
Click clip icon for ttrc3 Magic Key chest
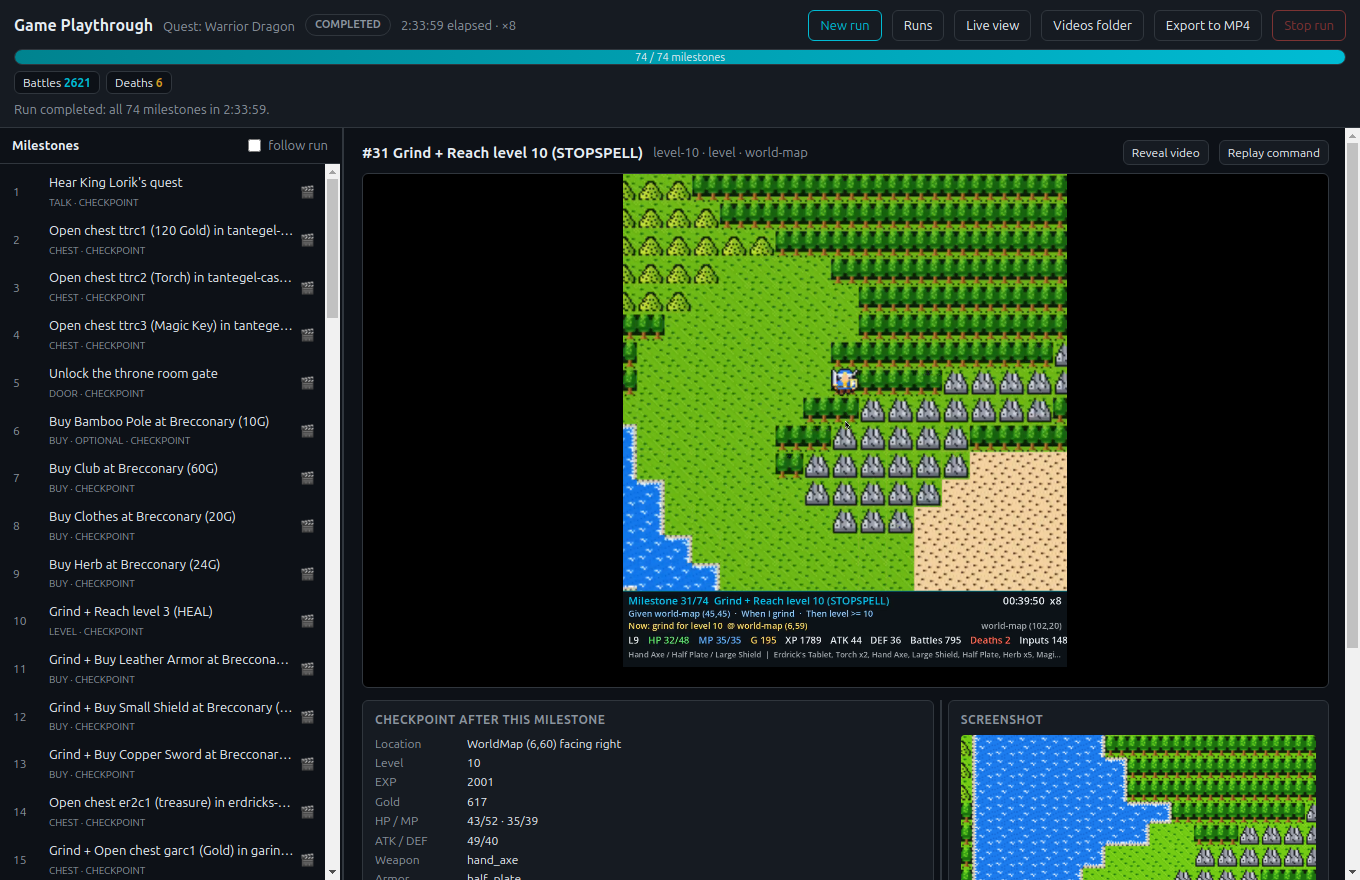(307, 335)
